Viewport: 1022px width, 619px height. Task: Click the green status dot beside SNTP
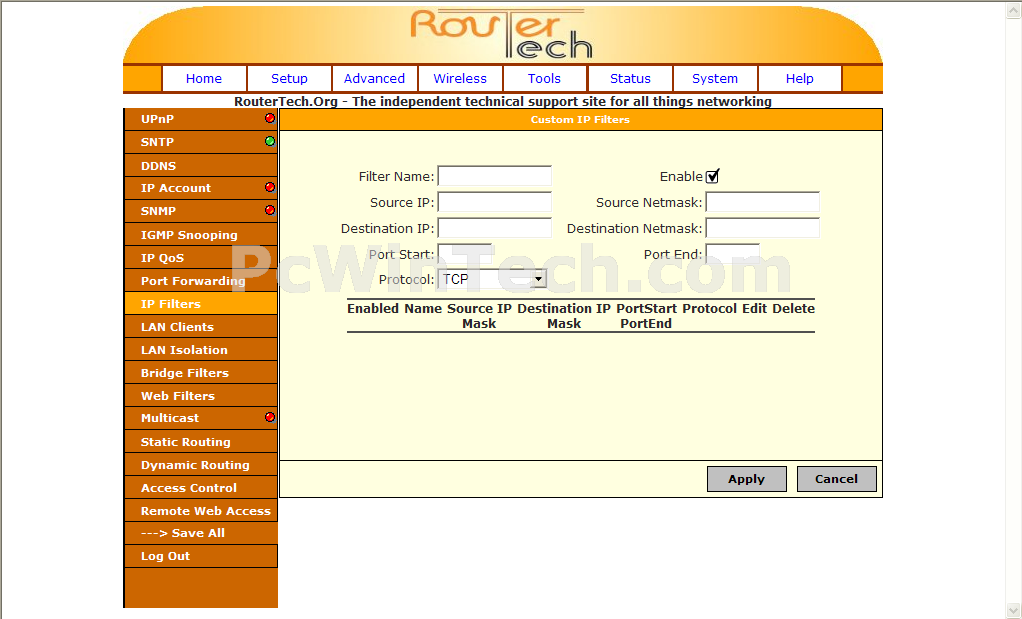[270, 141]
